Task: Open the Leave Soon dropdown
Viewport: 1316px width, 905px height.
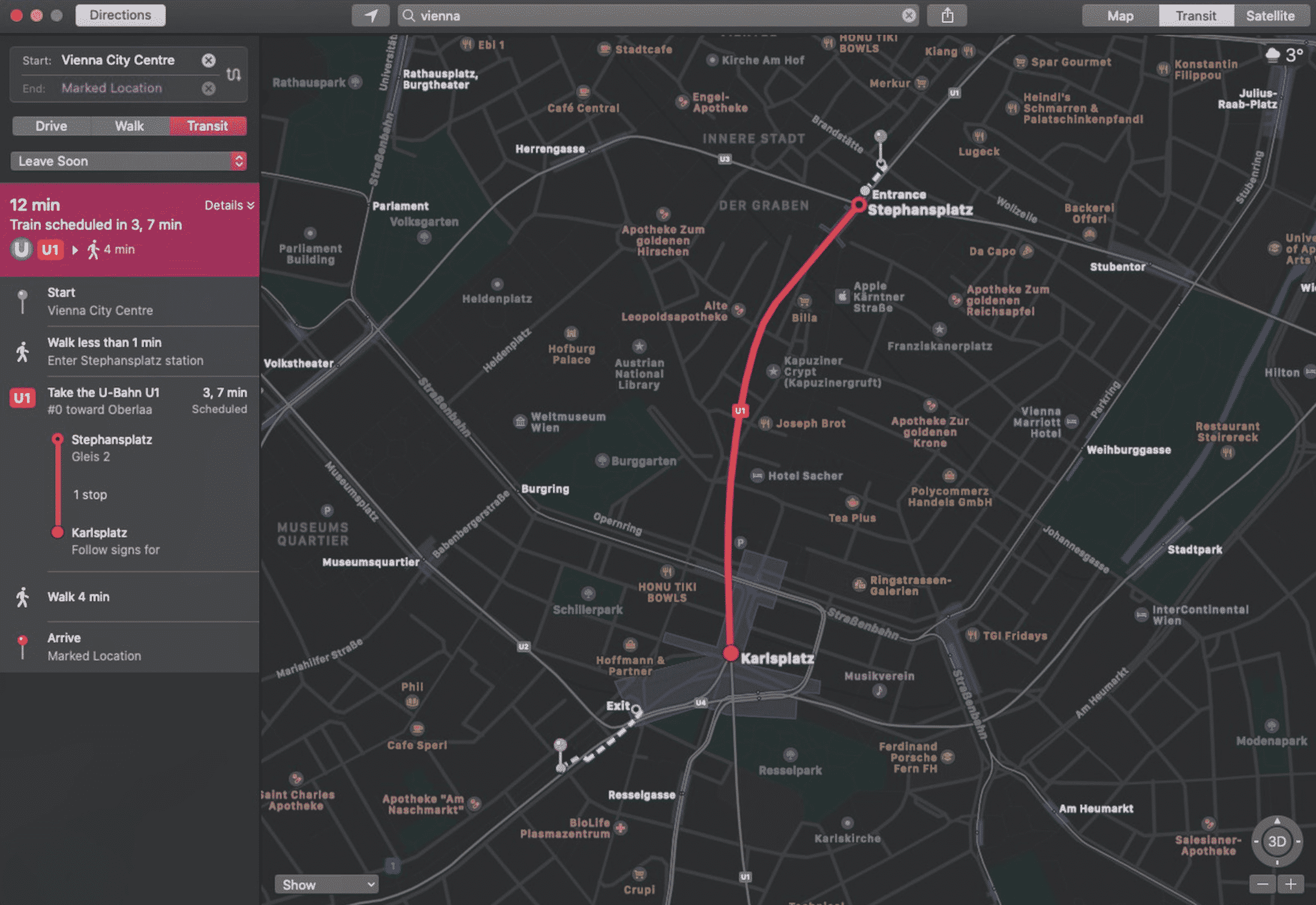Action: pyautogui.click(x=129, y=161)
